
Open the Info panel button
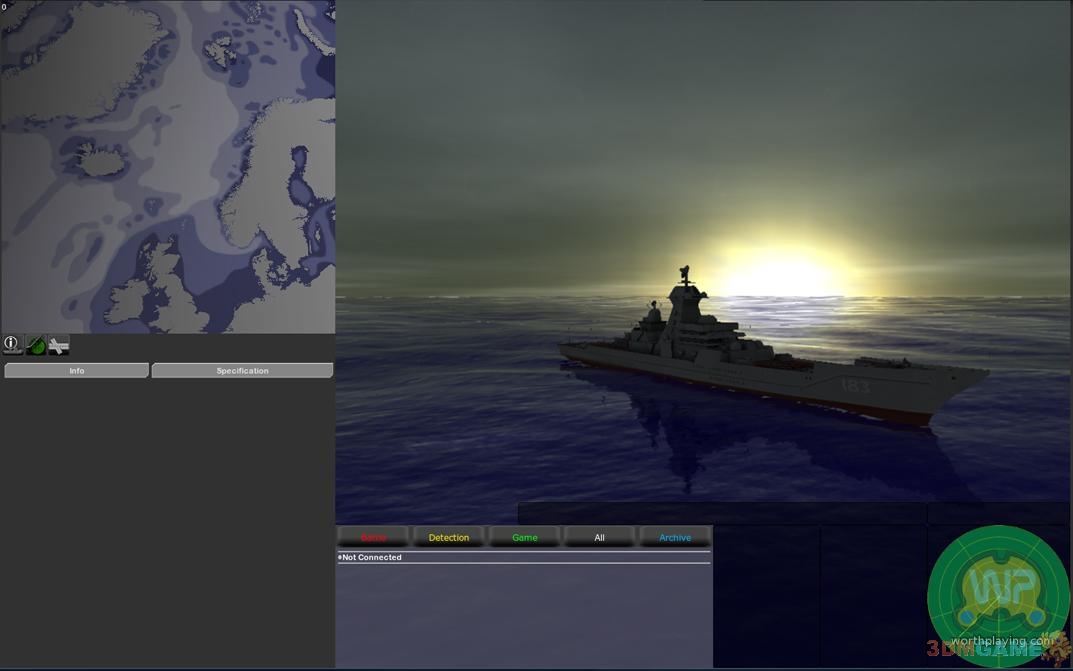(x=77, y=371)
